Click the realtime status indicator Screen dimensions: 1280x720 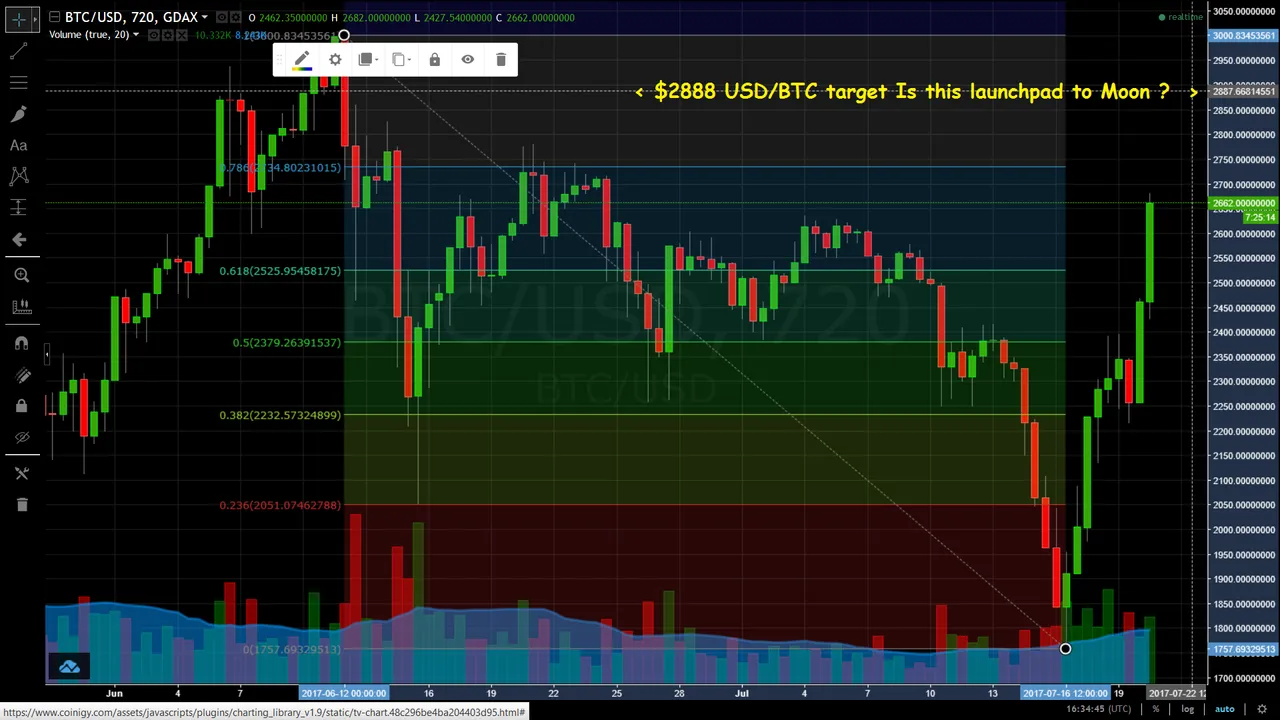point(1181,17)
